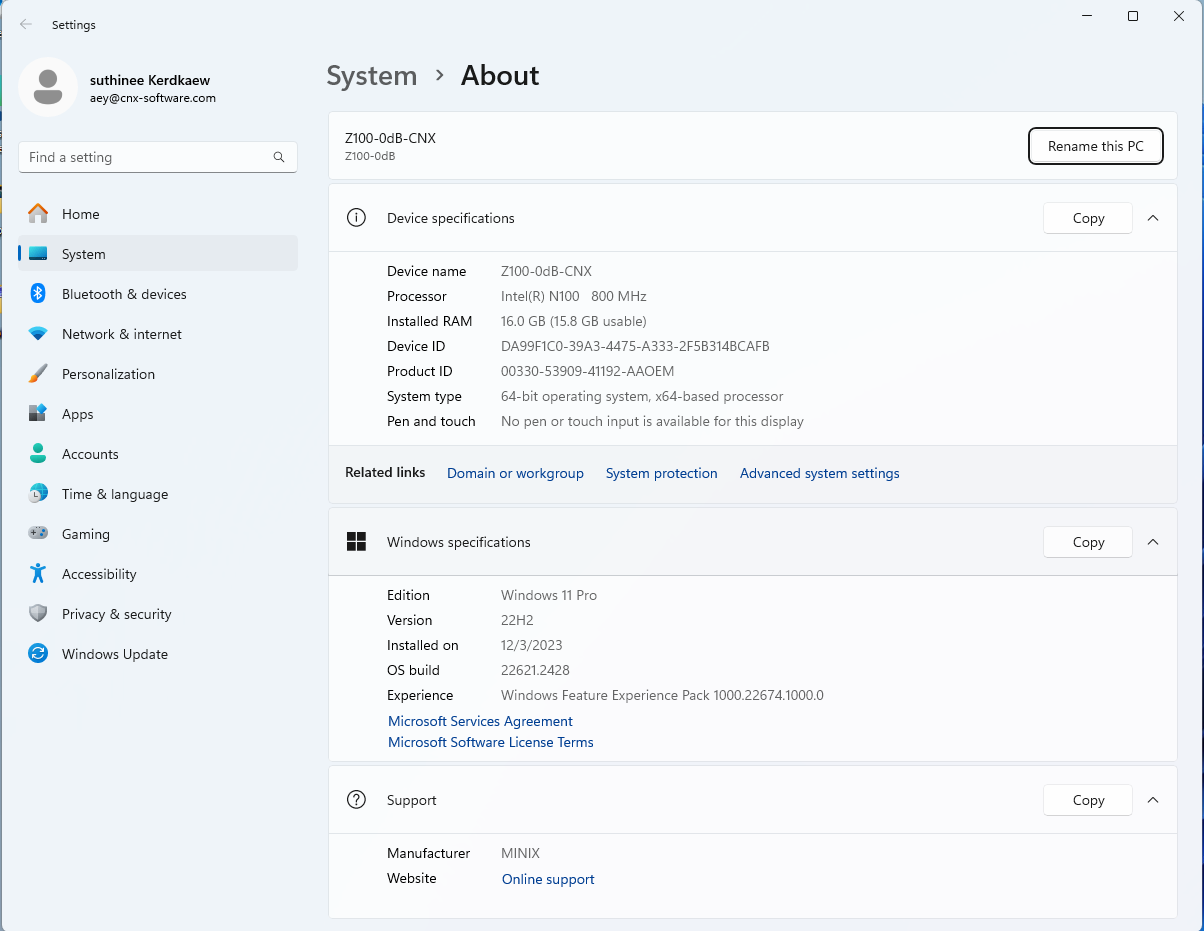
Task: Collapse the Windows specifications section
Action: (x=1153, y=542)
